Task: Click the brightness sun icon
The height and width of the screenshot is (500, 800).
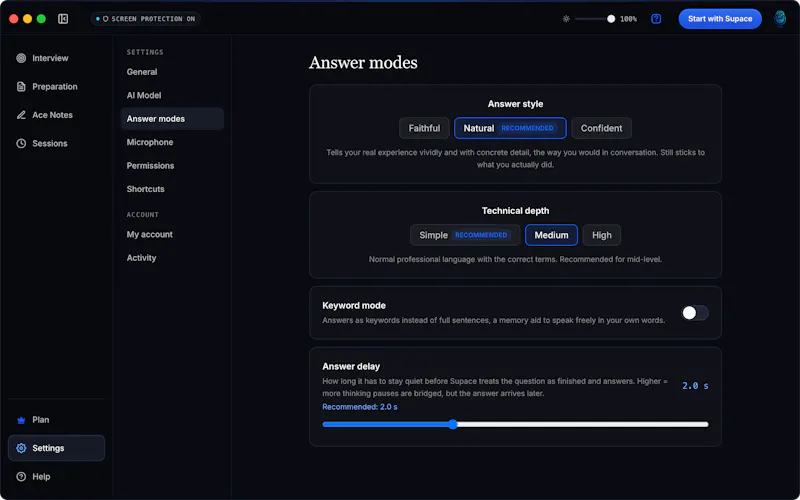Action: [566, 19]
